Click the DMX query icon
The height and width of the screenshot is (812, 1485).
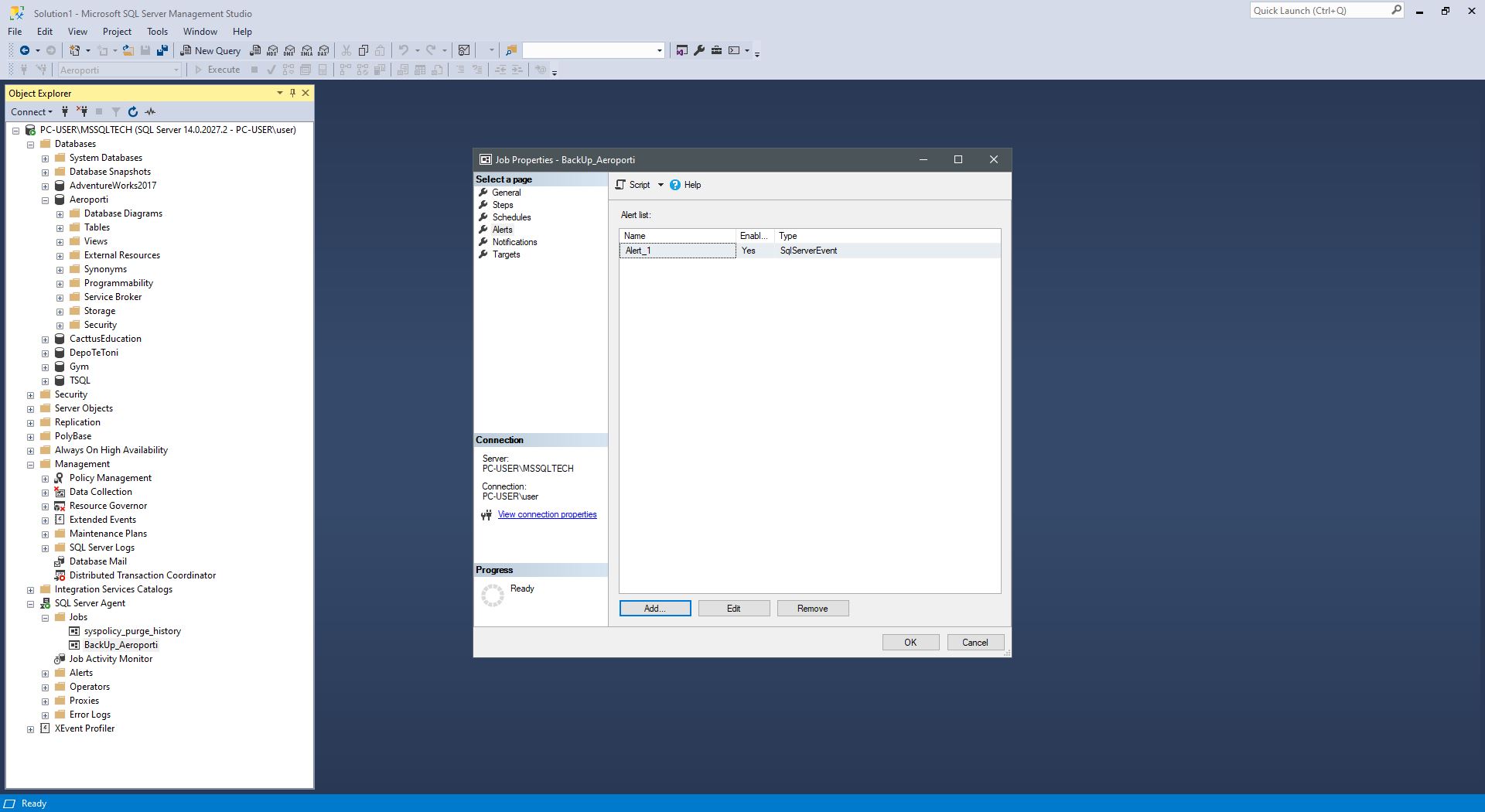click(x=289, y=50)
